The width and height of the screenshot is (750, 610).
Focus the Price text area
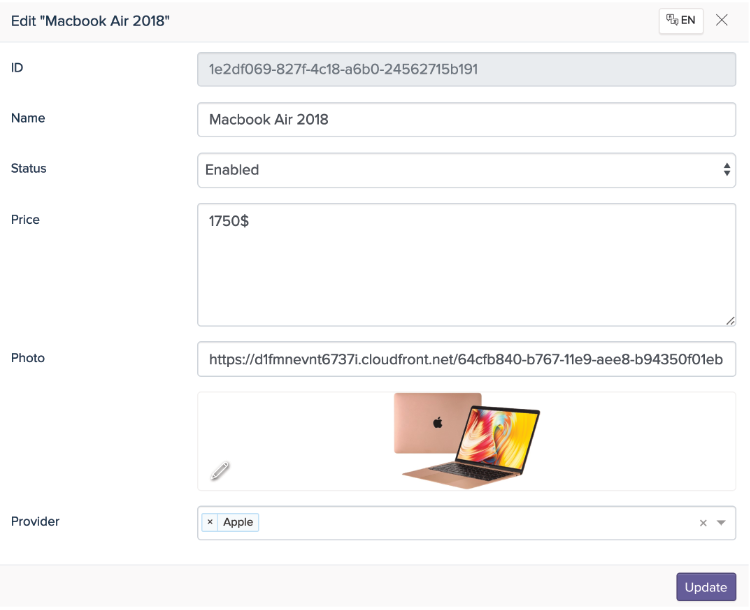(x=466, y=264)
